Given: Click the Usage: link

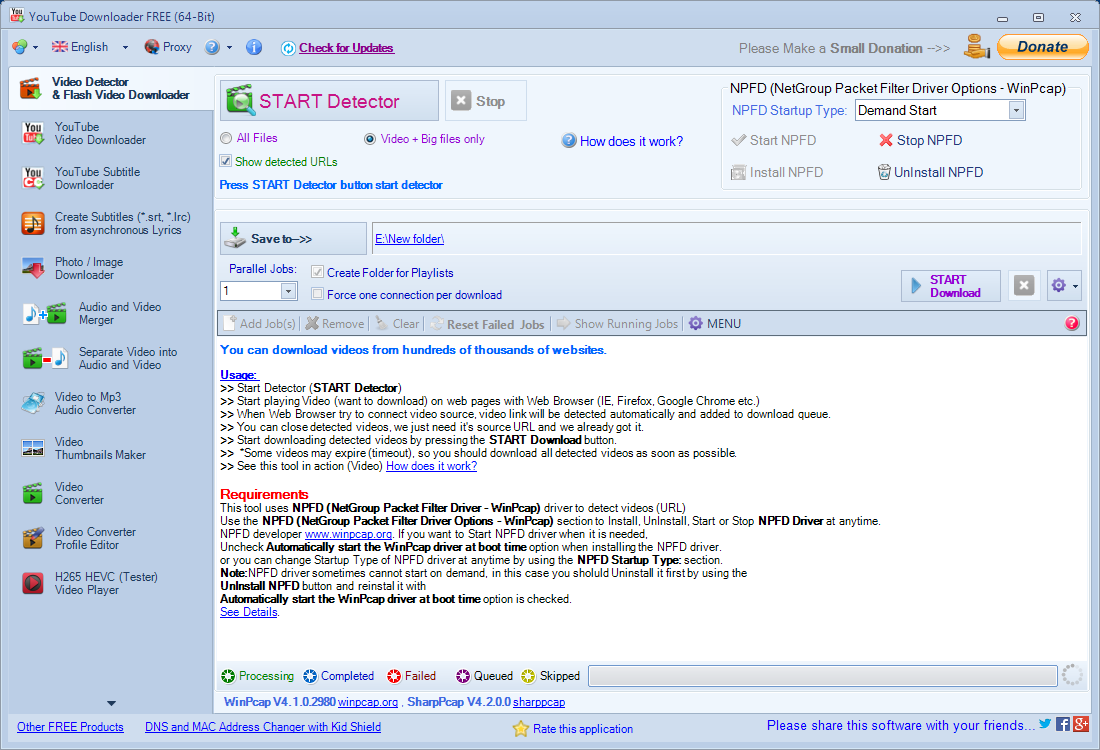Looking at the screenshot, I should pyautogui.click(x=239, y=375).
